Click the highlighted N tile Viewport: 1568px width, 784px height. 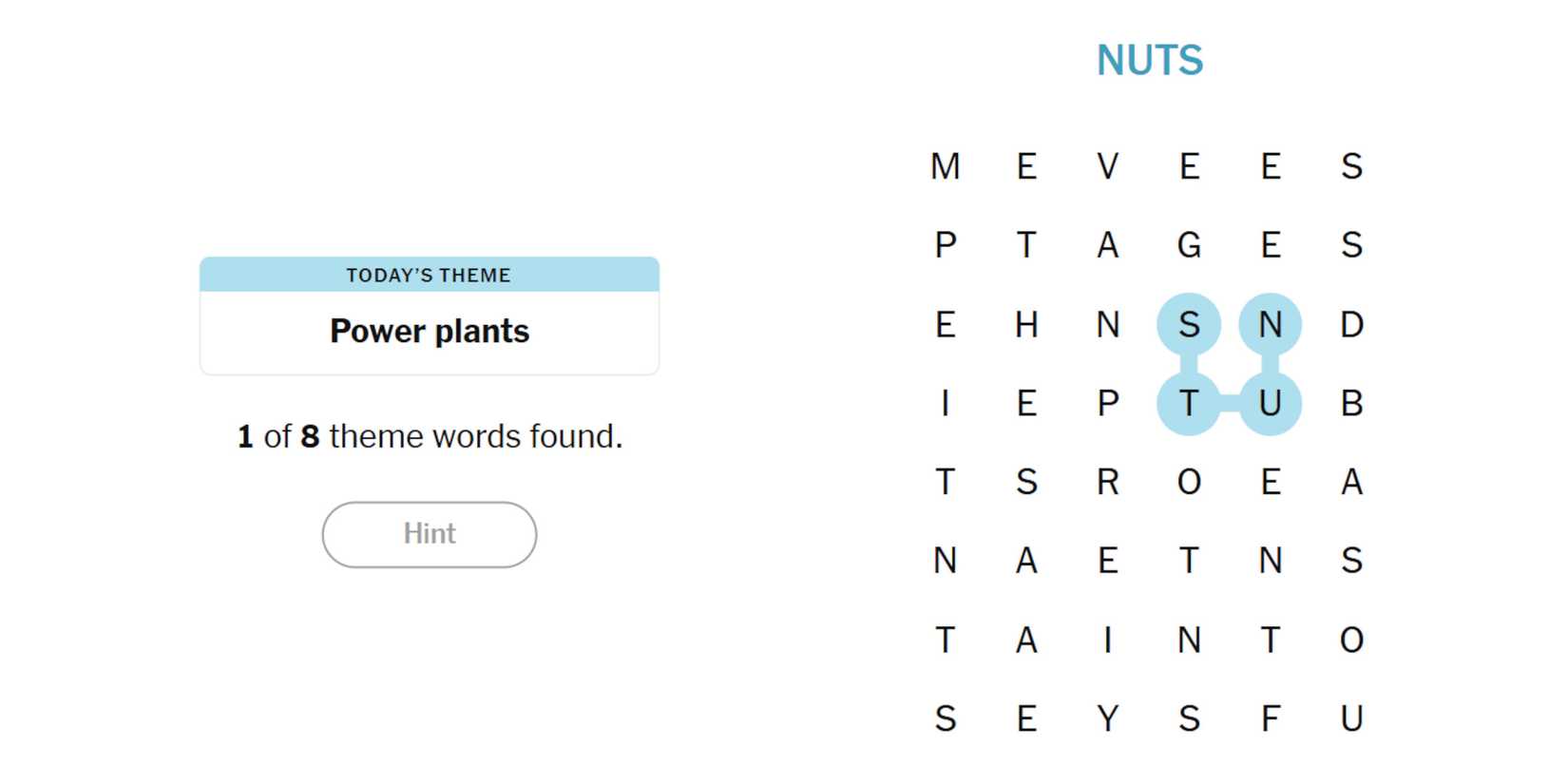click(x=1270, y=325)
